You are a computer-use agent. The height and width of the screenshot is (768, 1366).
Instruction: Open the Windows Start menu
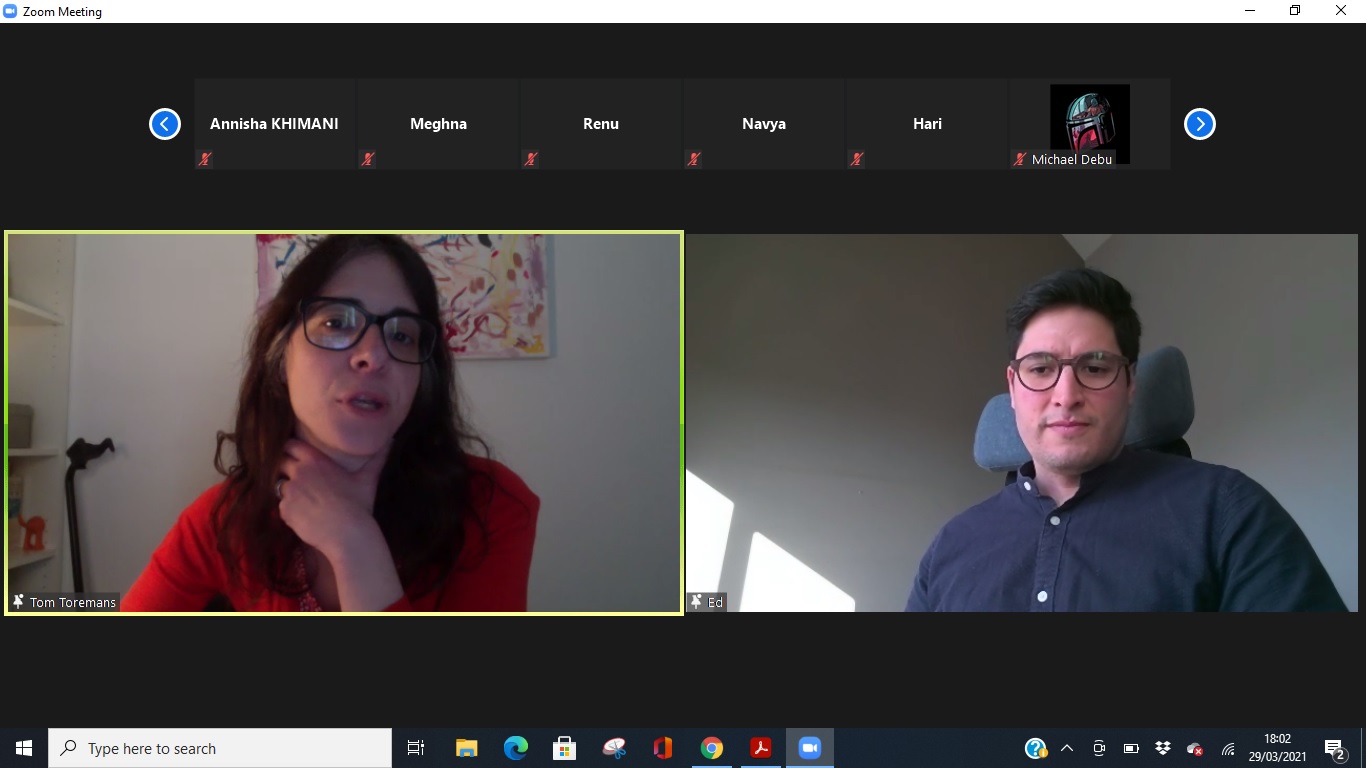click(24, 748)
